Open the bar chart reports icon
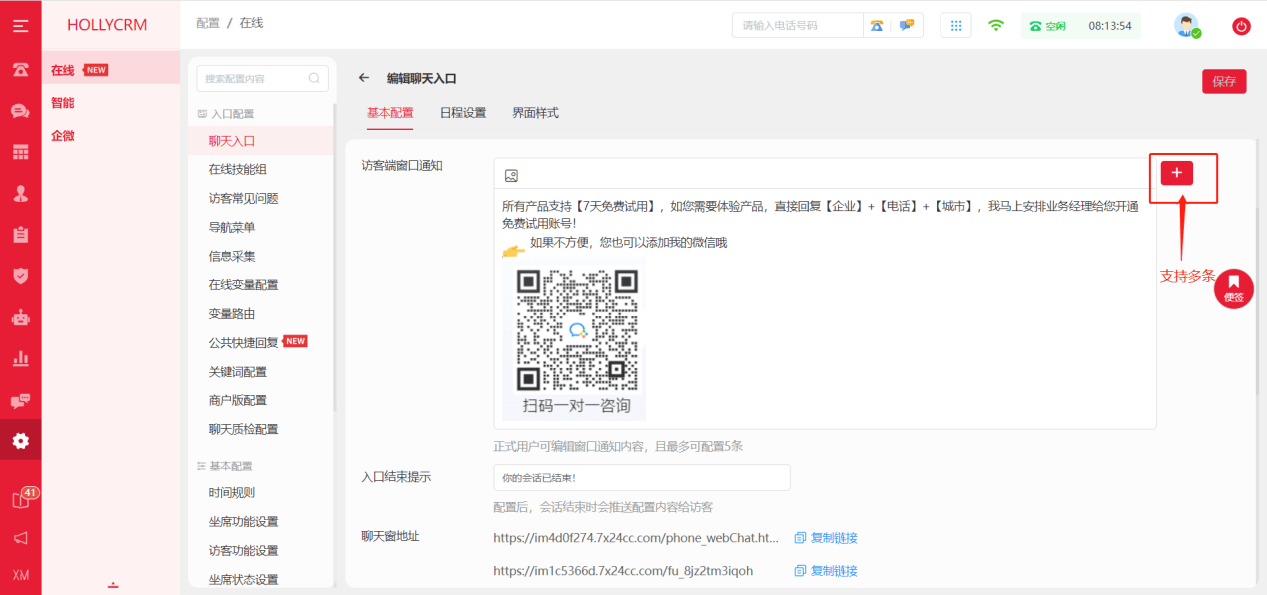This screenshot has width=1267, height=595. pos(20,358)
